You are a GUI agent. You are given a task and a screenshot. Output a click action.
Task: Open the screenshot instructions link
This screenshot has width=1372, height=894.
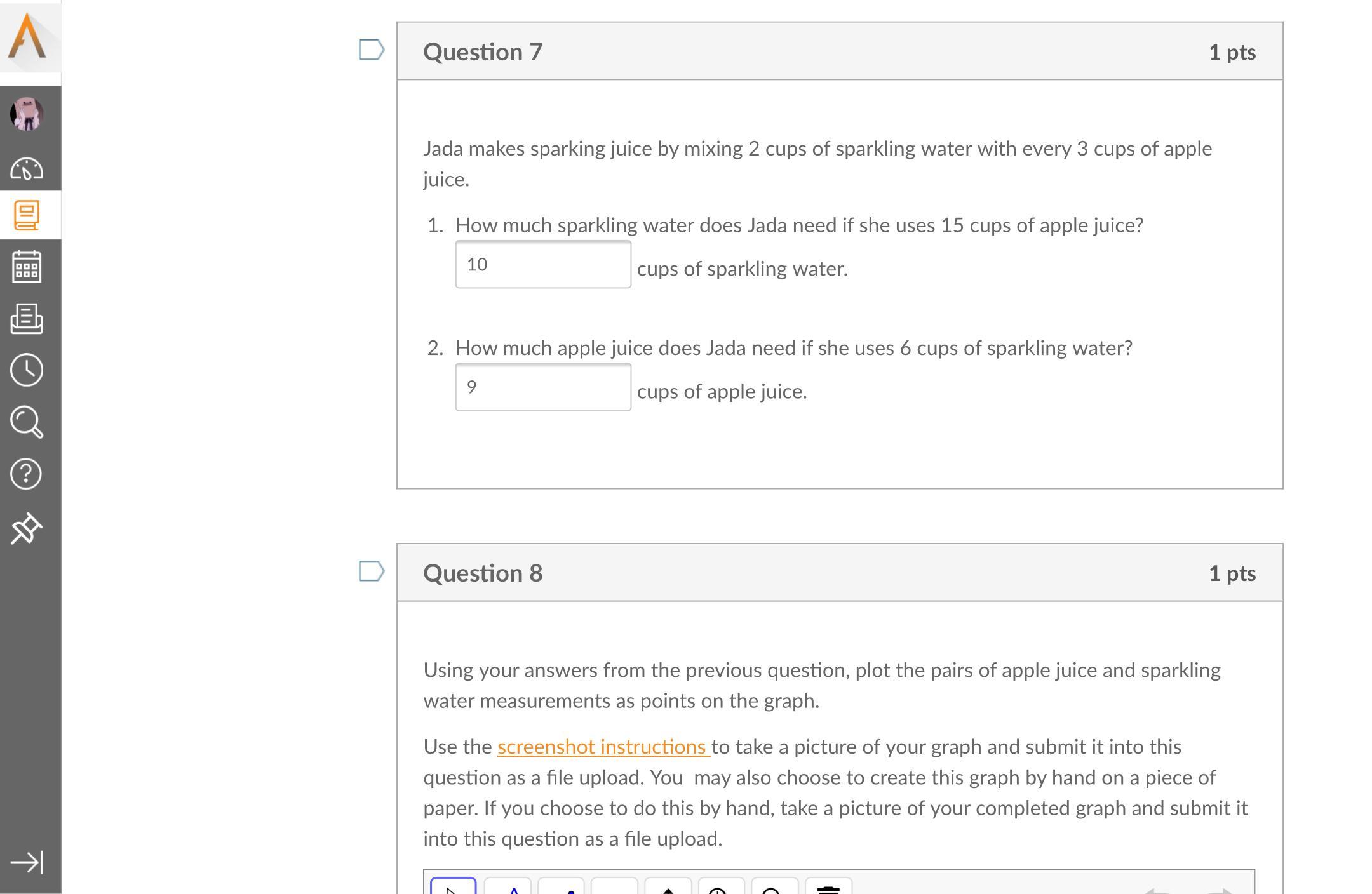coord(603,747)
